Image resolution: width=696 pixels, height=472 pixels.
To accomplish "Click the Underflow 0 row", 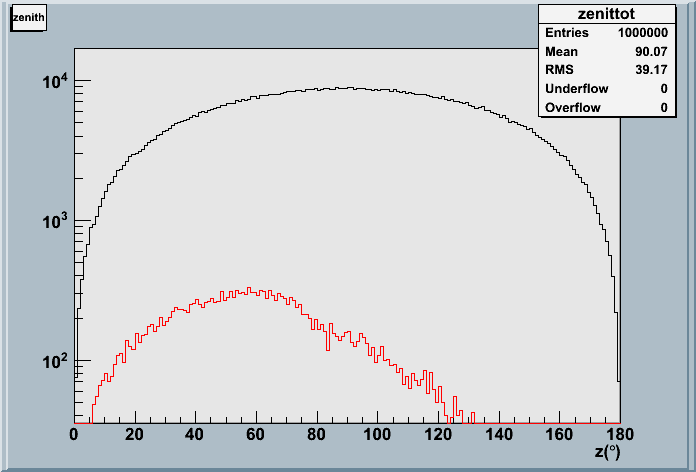I will (x=606, y=89).
